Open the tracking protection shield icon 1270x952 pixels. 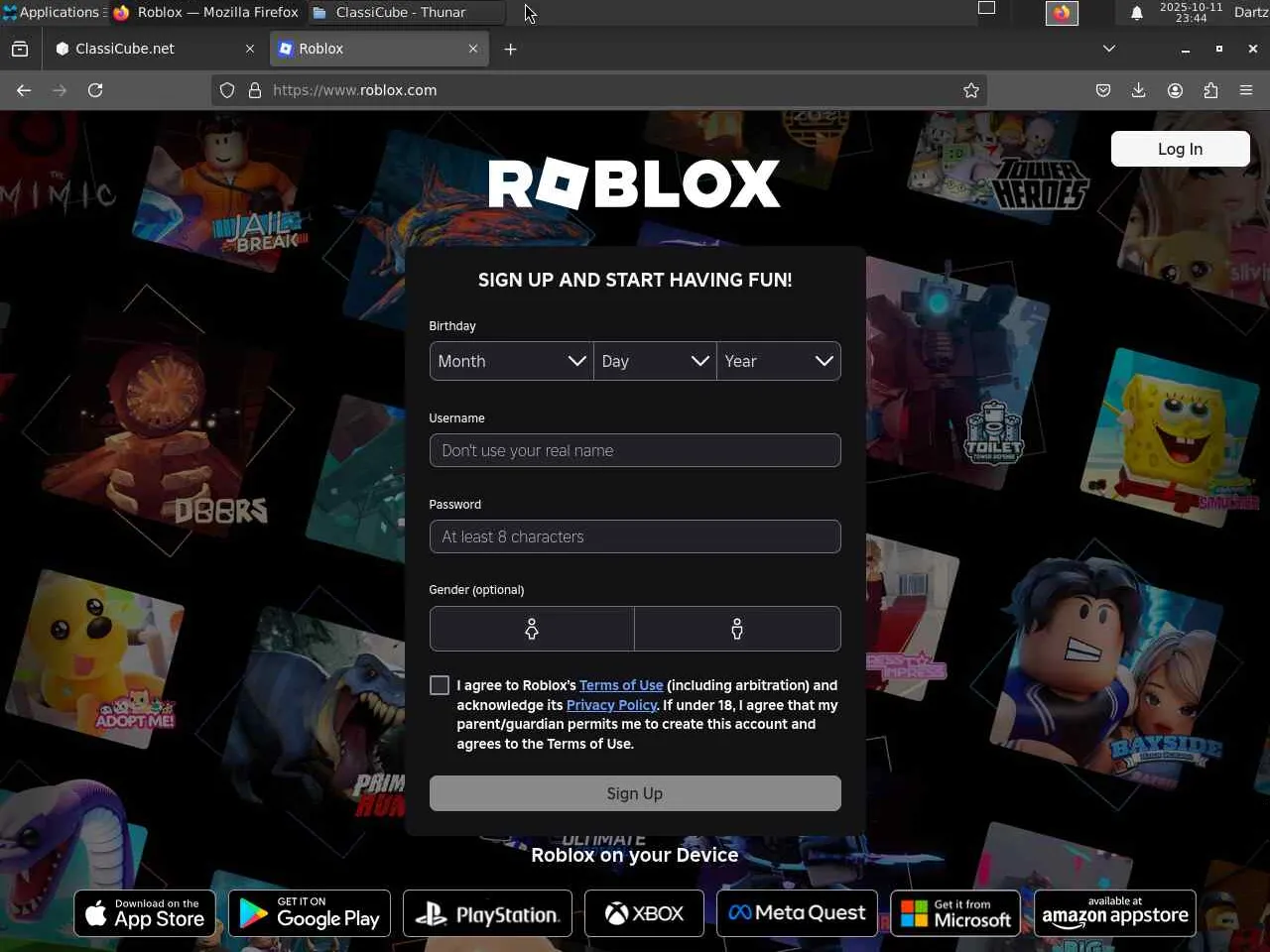[227, 90]
